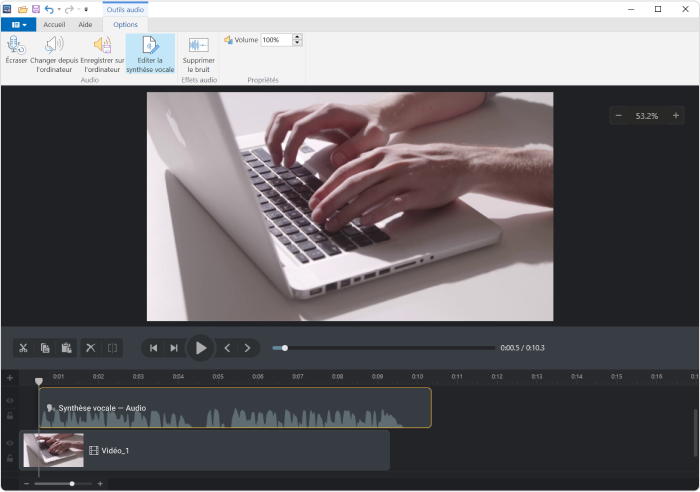Click the timeline zoom slider handle

point(72,484)
